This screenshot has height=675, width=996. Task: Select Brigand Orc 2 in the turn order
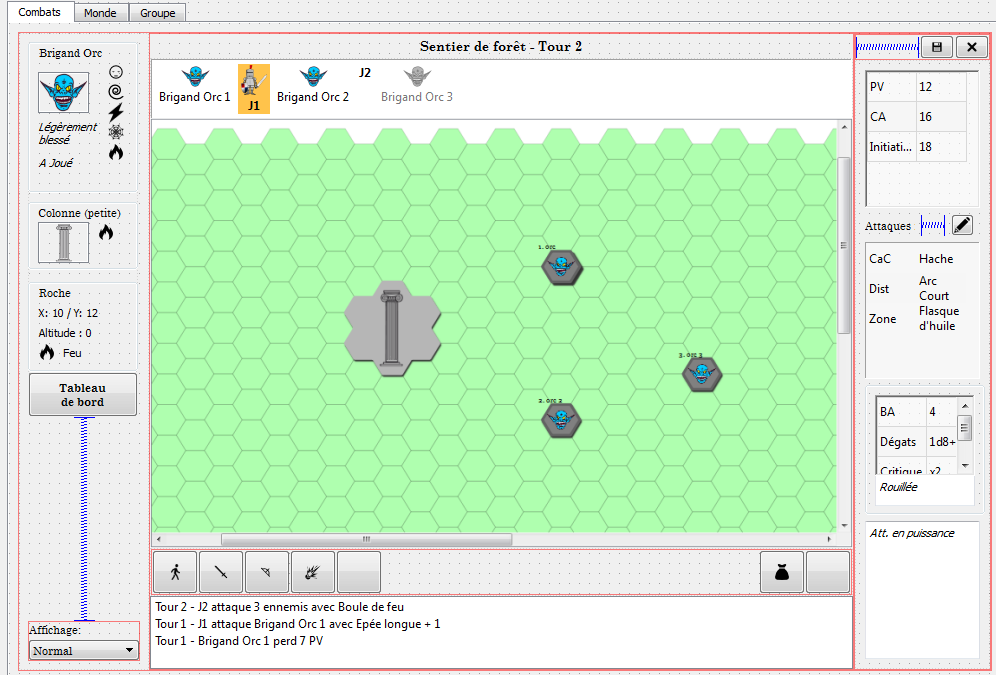tap(313, 85)
